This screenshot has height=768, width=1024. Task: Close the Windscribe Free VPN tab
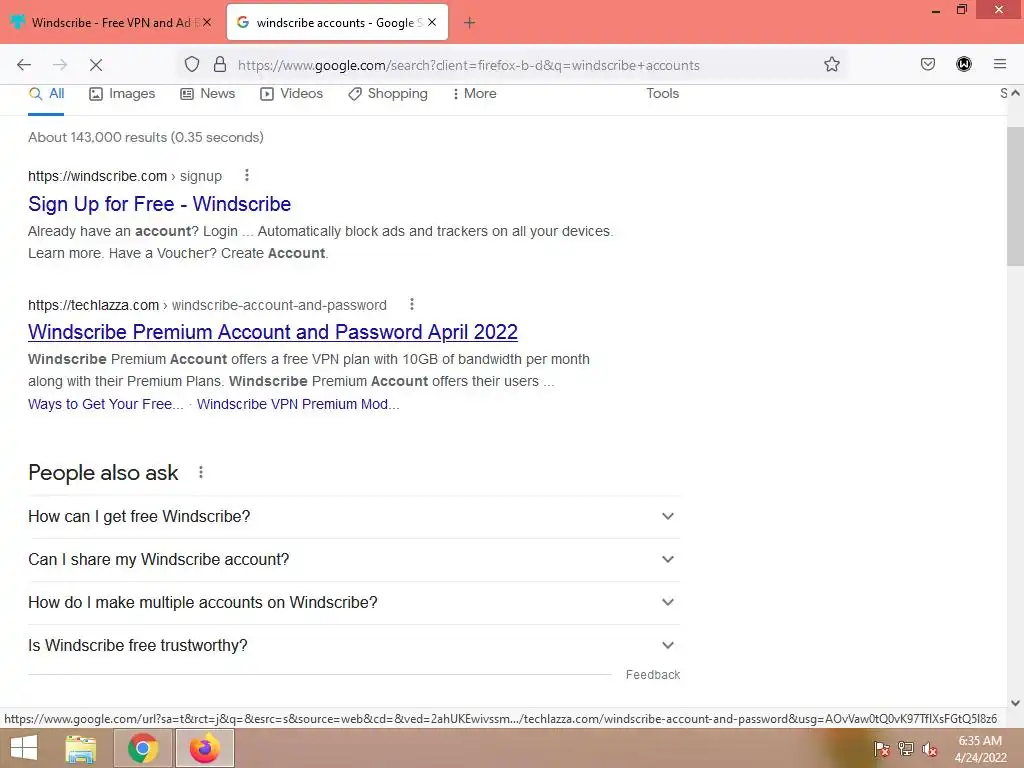(207, 22)
